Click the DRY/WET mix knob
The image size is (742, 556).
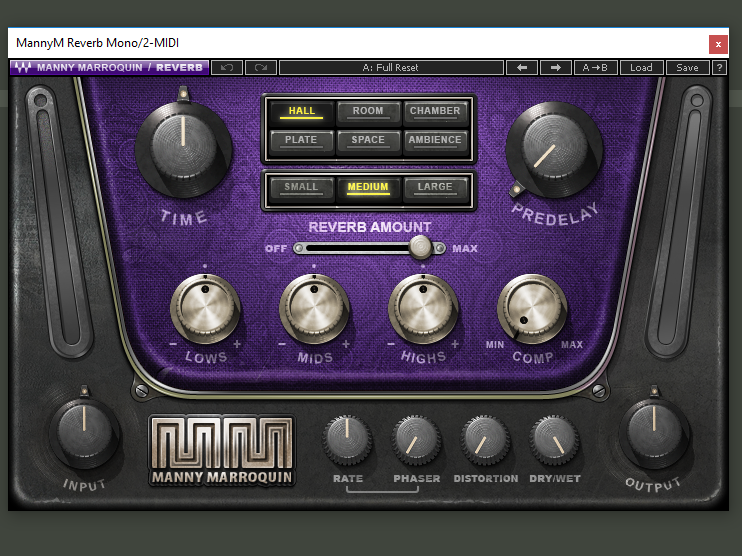coord(554,440)
